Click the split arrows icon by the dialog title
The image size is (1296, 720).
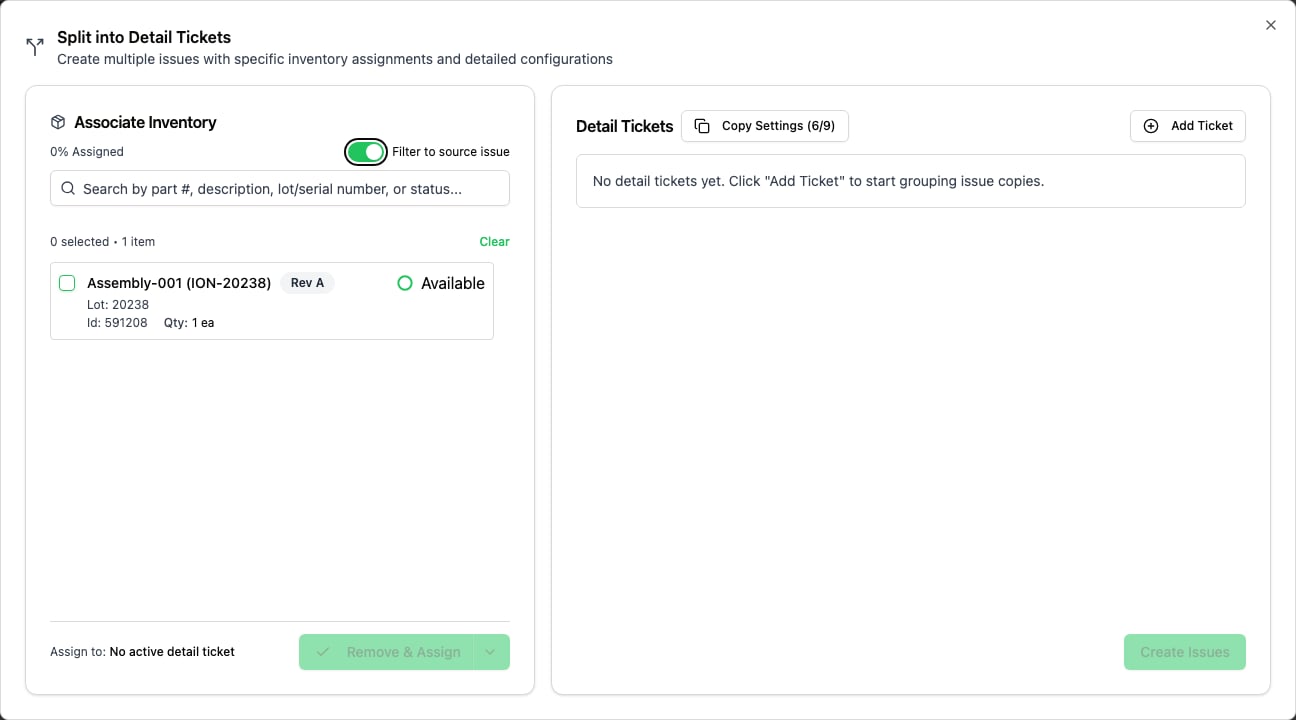[35, 47]
